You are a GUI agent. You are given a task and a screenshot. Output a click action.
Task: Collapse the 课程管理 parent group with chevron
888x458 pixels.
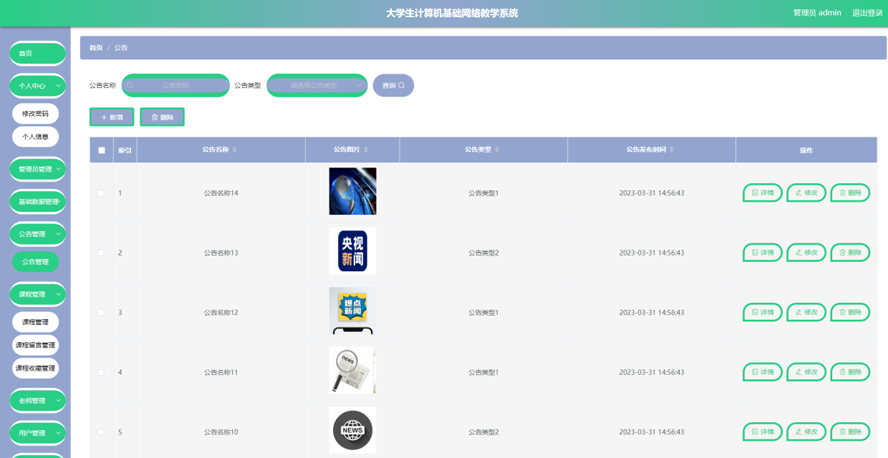pyautogui.click(x=37, y=294)
